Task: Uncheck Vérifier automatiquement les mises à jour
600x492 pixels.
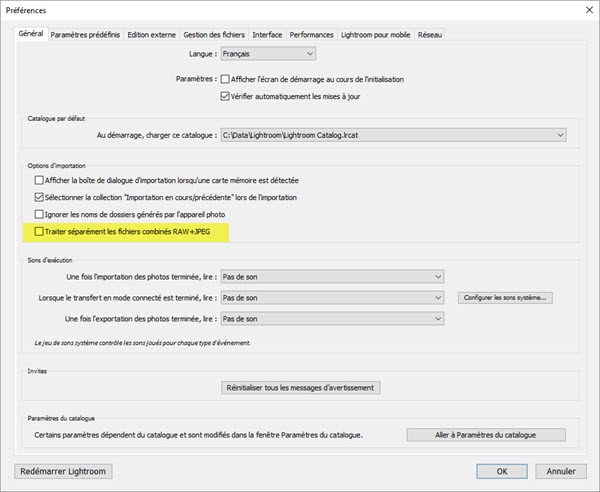Action: click(225, 96)
